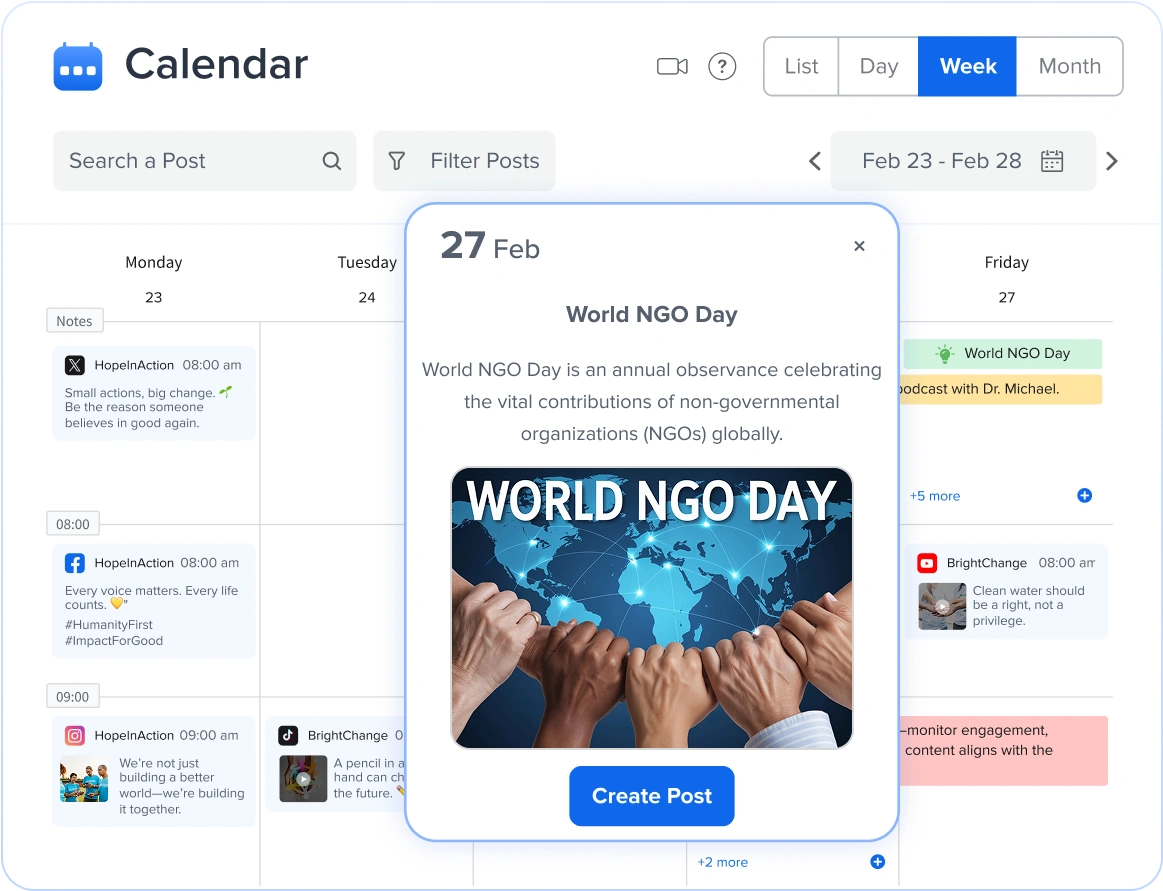The width and height of the screenshot is (1163, 891).
Task: Click the magnifier icon in search box
Action: 332,161
